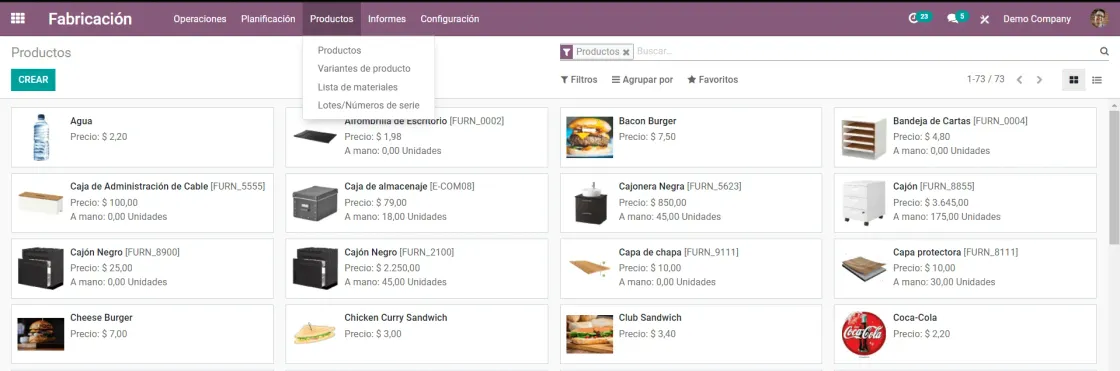
Task: Open the Operaciones menu
Action: click(200, 19)
